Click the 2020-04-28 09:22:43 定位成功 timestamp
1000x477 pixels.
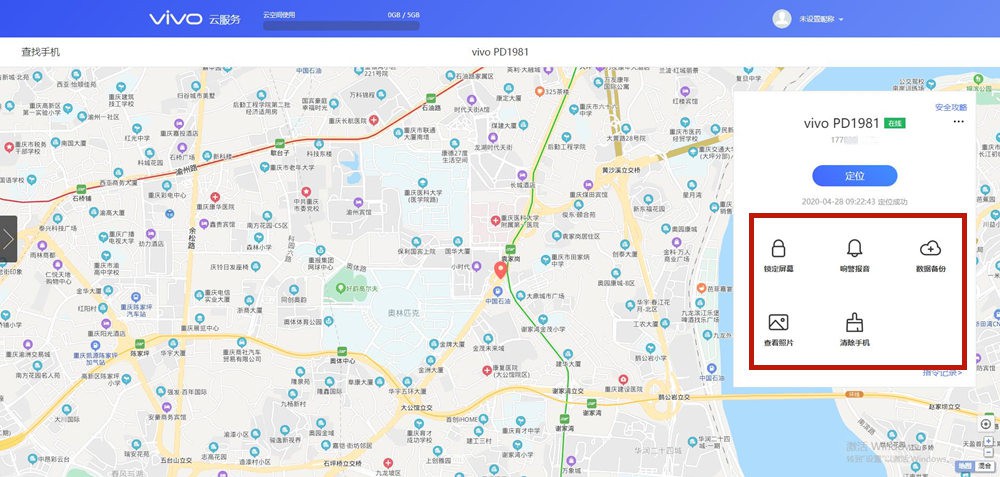click(855, 202)
